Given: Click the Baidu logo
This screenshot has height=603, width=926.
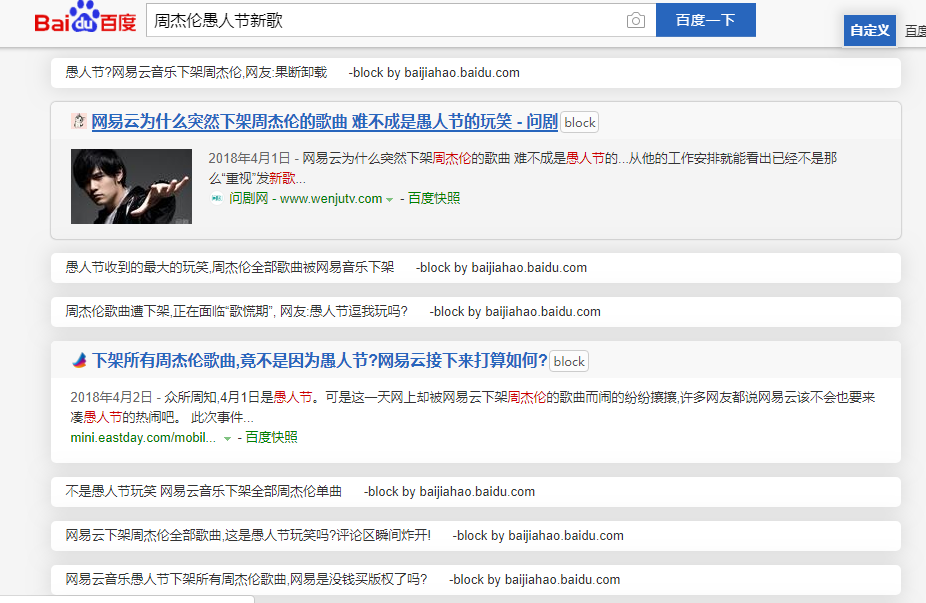Looking at the screenshot, I should (85, 20).
